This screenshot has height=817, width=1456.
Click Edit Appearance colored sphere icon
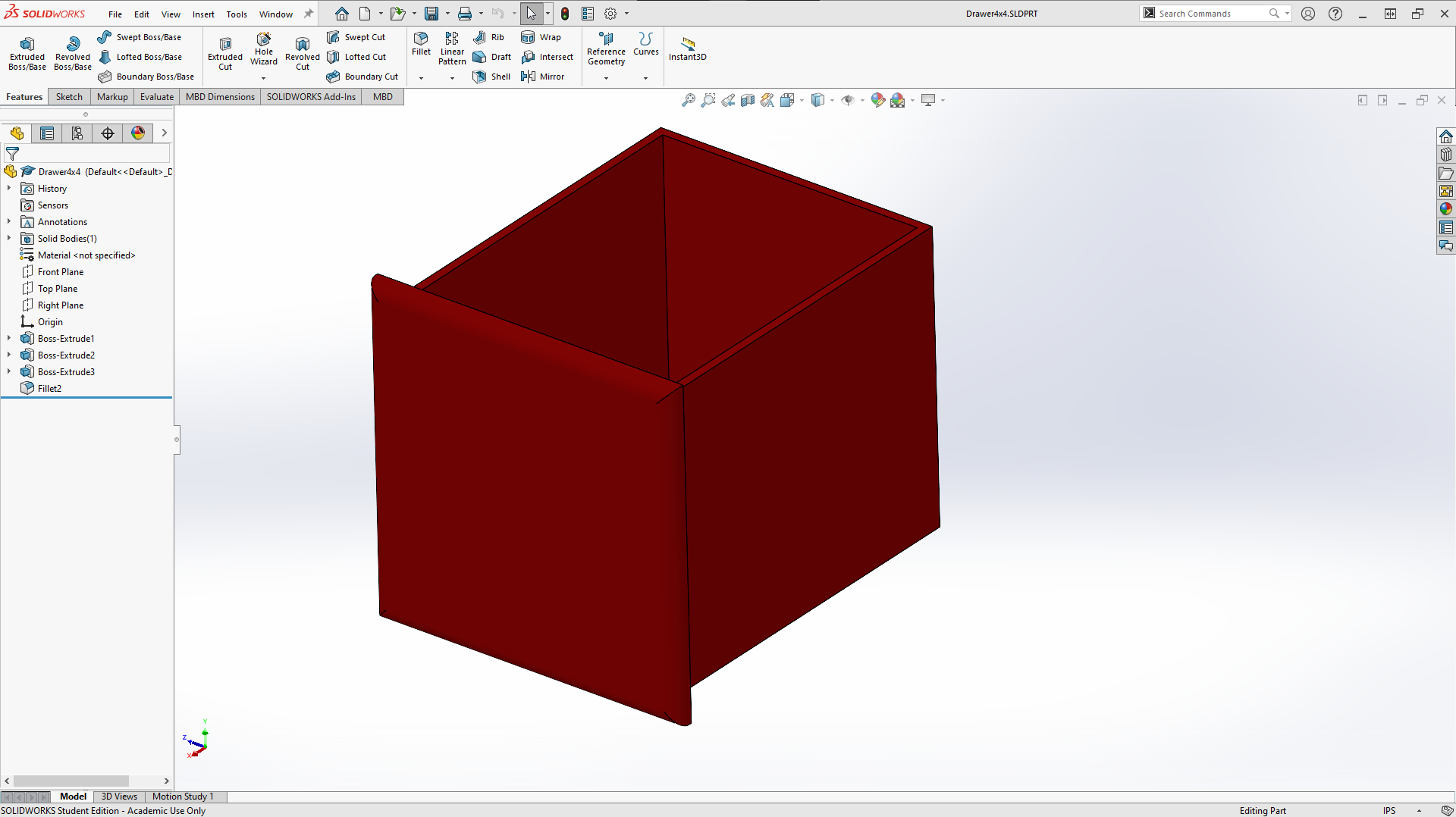click(878, 99)
